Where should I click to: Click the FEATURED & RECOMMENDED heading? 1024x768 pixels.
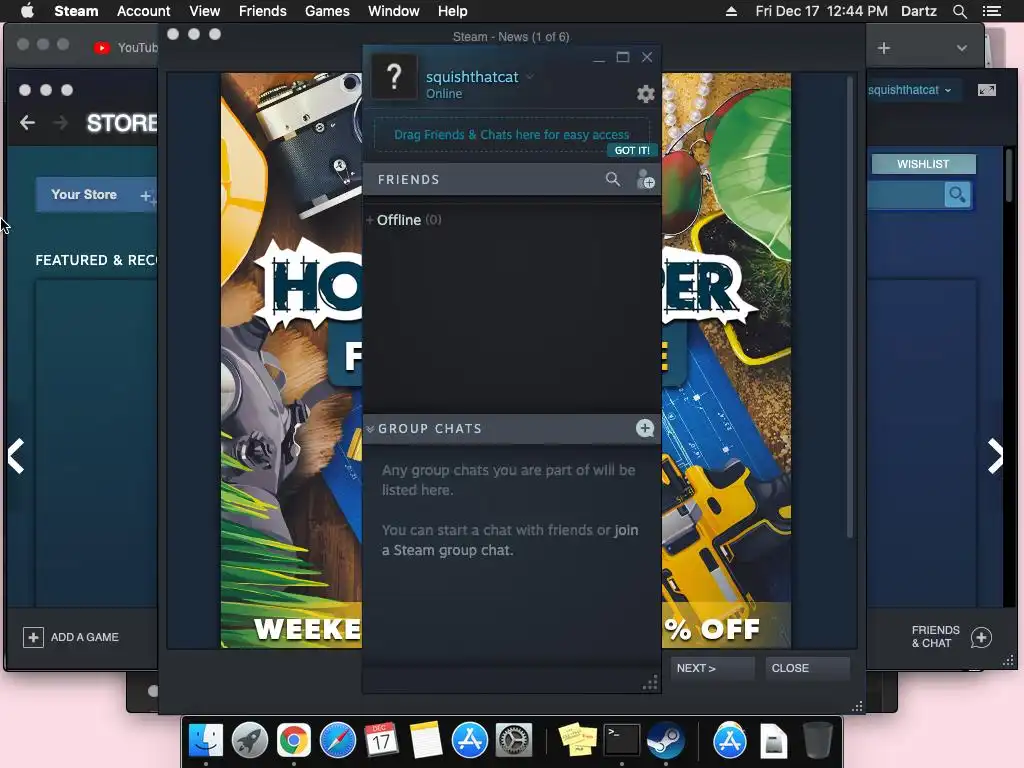click(97, 260)
